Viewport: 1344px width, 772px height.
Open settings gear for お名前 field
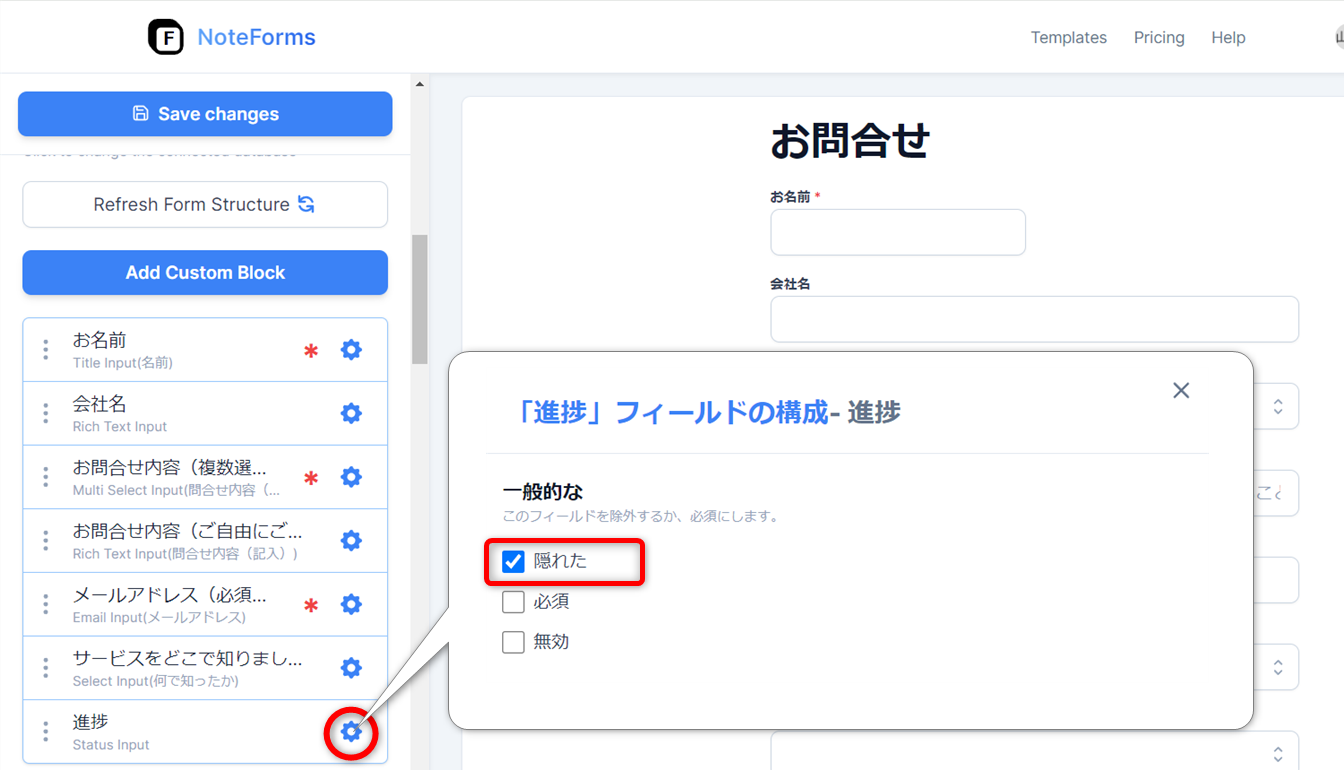tap(351, 350)
